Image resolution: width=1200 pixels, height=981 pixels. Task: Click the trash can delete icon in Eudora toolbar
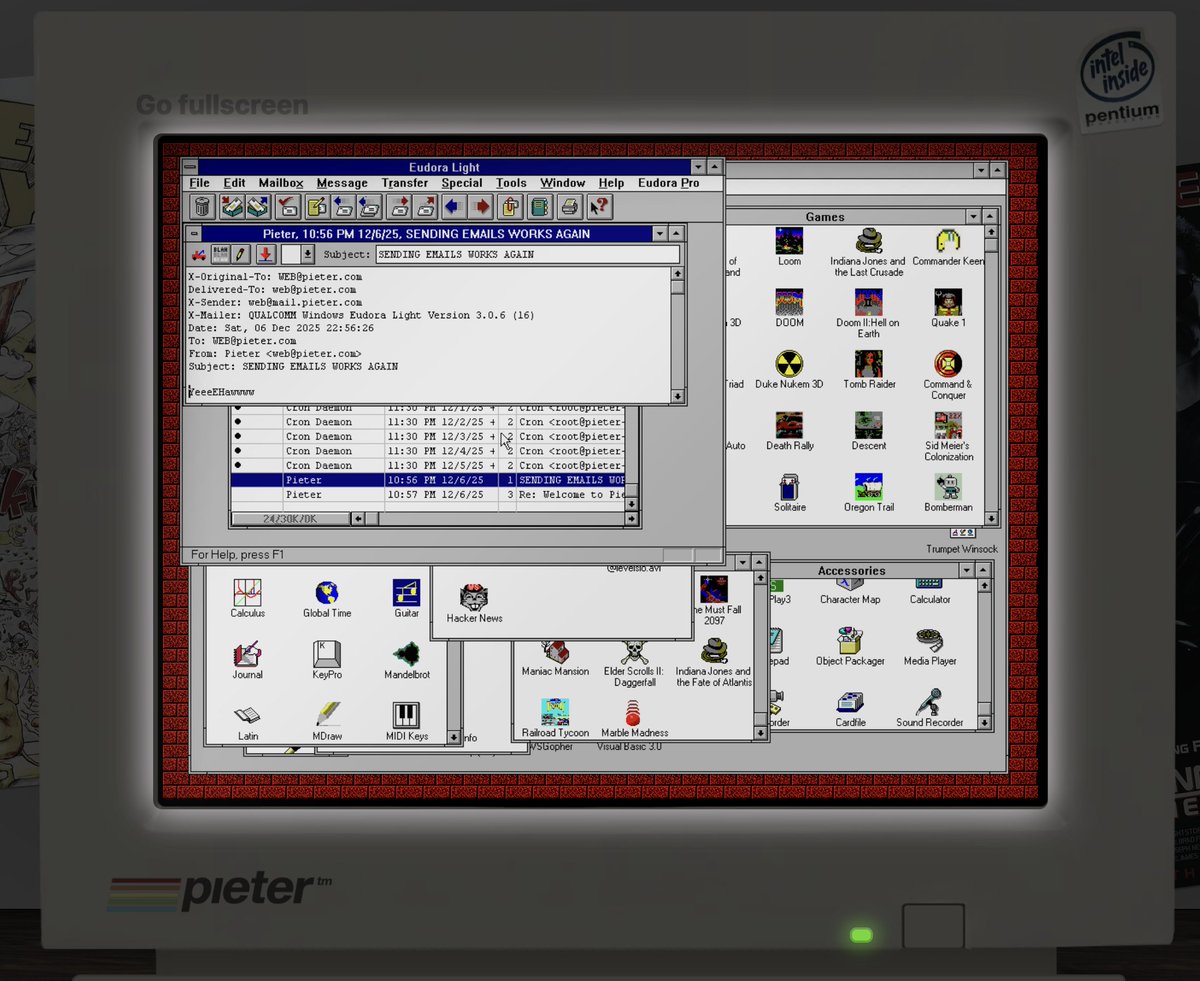pyautogui.click(x=202, y=206)
